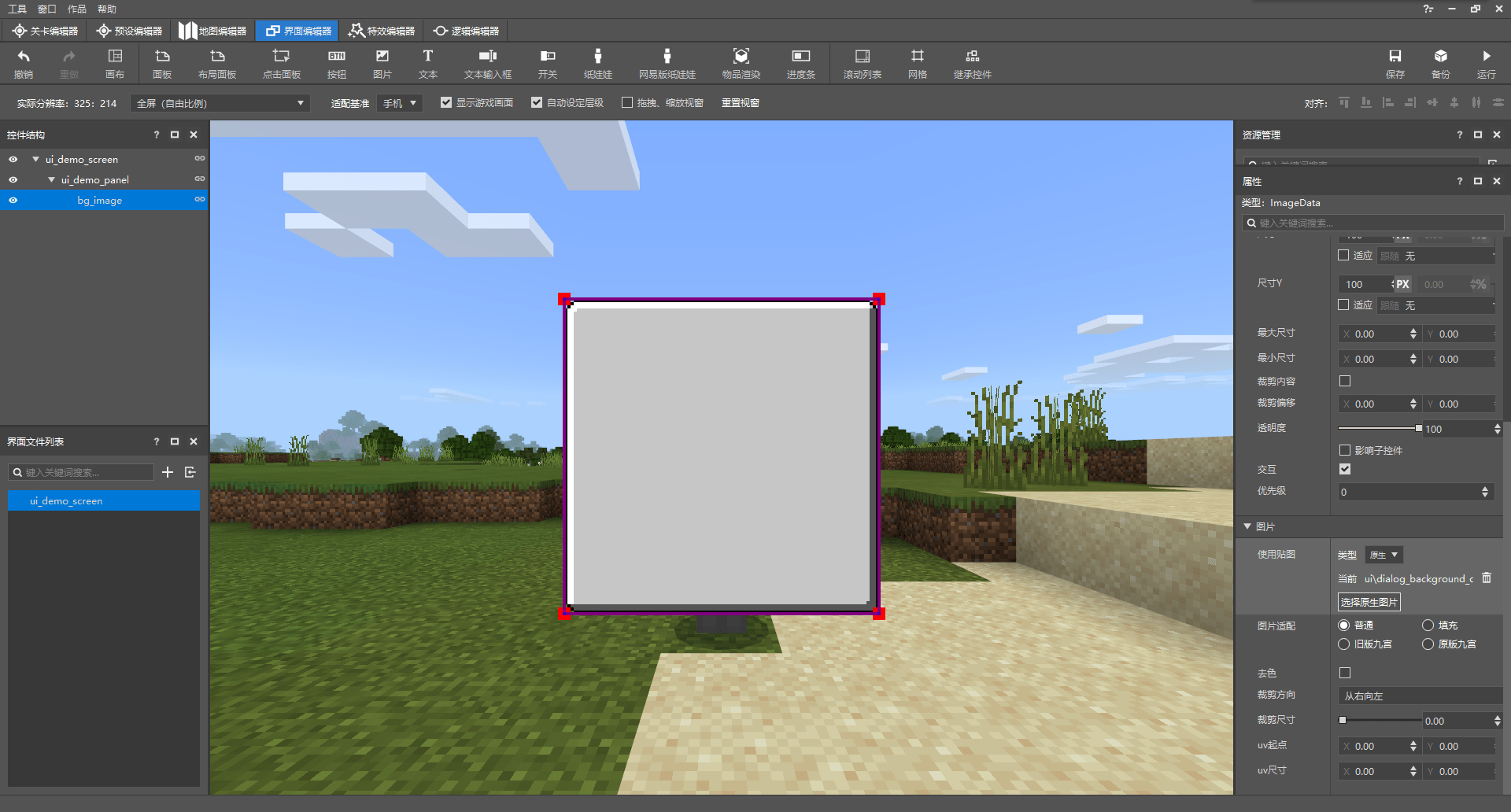Insert an Inherited Control (继承控件)
Viewport: 1511px width, 812px height.
tap(973, 64)
